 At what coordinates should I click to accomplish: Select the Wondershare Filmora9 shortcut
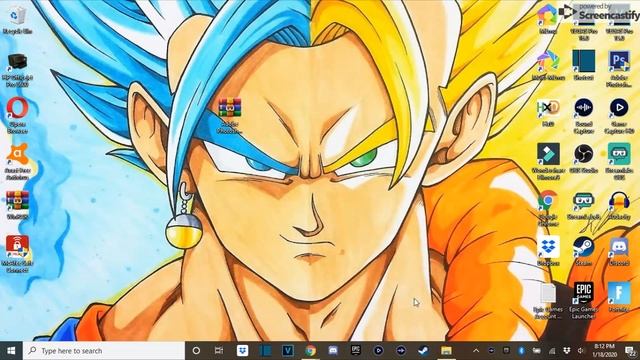tap(548, 162)
